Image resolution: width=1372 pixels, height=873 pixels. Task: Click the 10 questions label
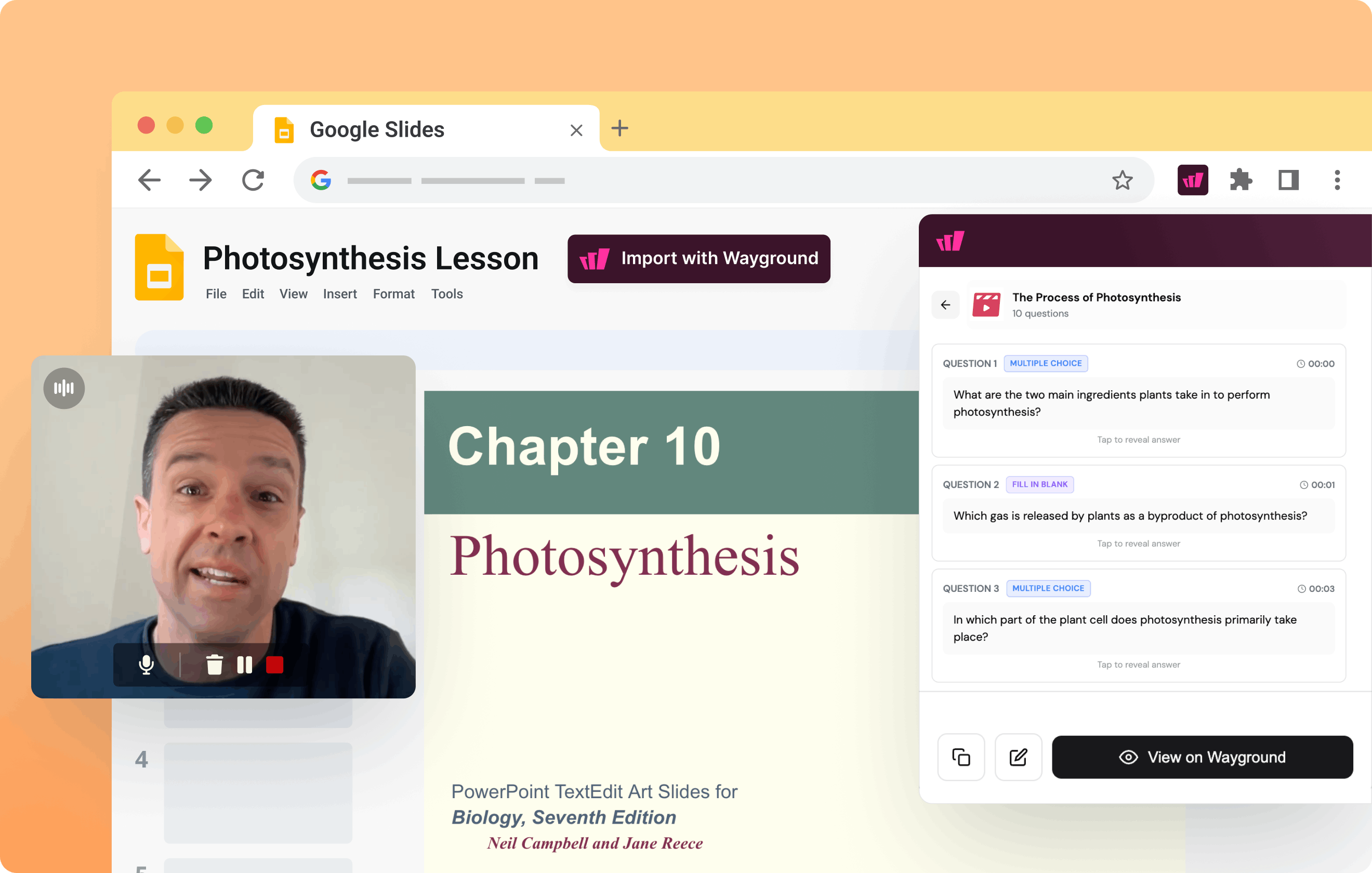pos(1040,313)
